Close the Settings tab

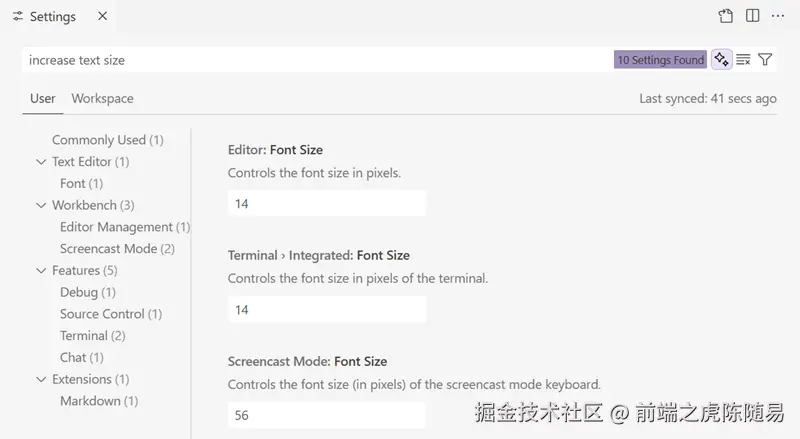[103, 17]
